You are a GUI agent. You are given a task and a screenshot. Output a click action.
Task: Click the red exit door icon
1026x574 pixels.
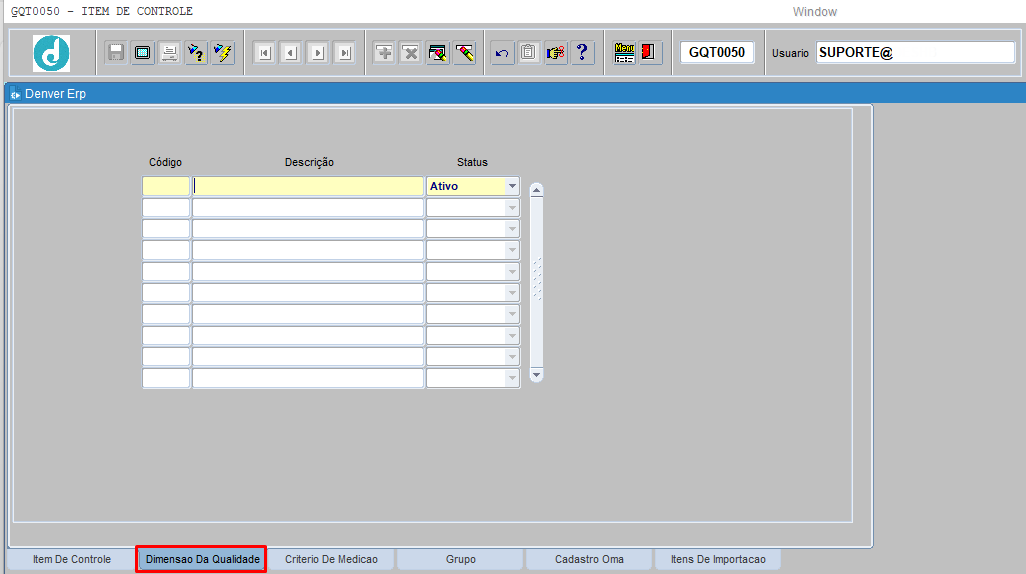pyautogui.click(x=650, y=53)
